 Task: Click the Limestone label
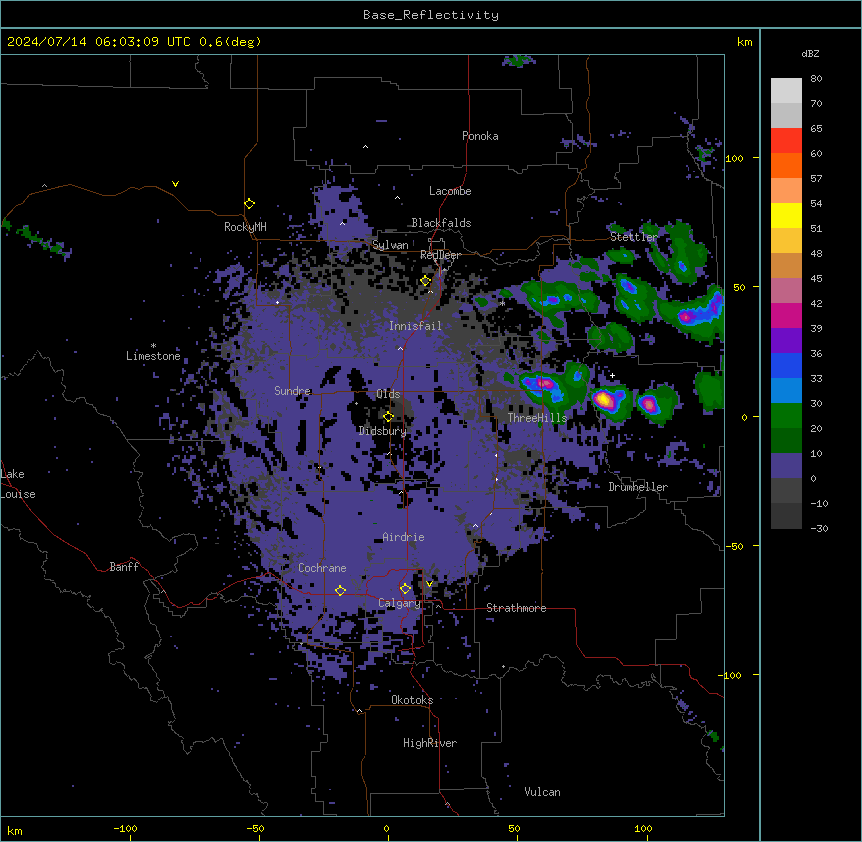[x=153, y=356]
